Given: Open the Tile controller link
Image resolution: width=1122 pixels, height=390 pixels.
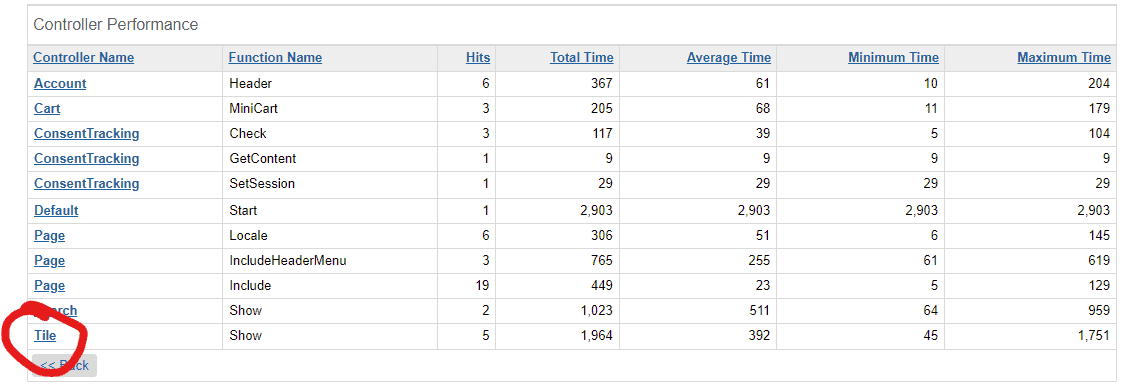Looking at the screenshot, I should pos(45,336).
